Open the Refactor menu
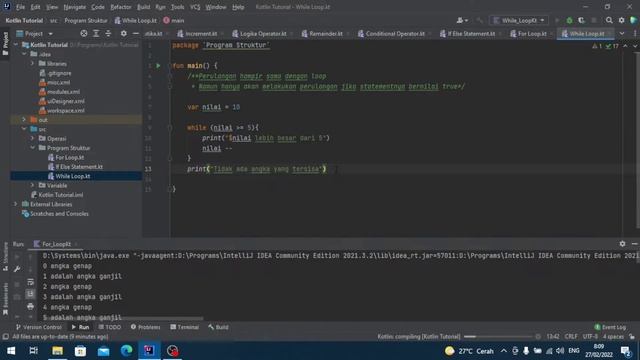This screenshot has width=640, height=360. (x=121, y=7)
